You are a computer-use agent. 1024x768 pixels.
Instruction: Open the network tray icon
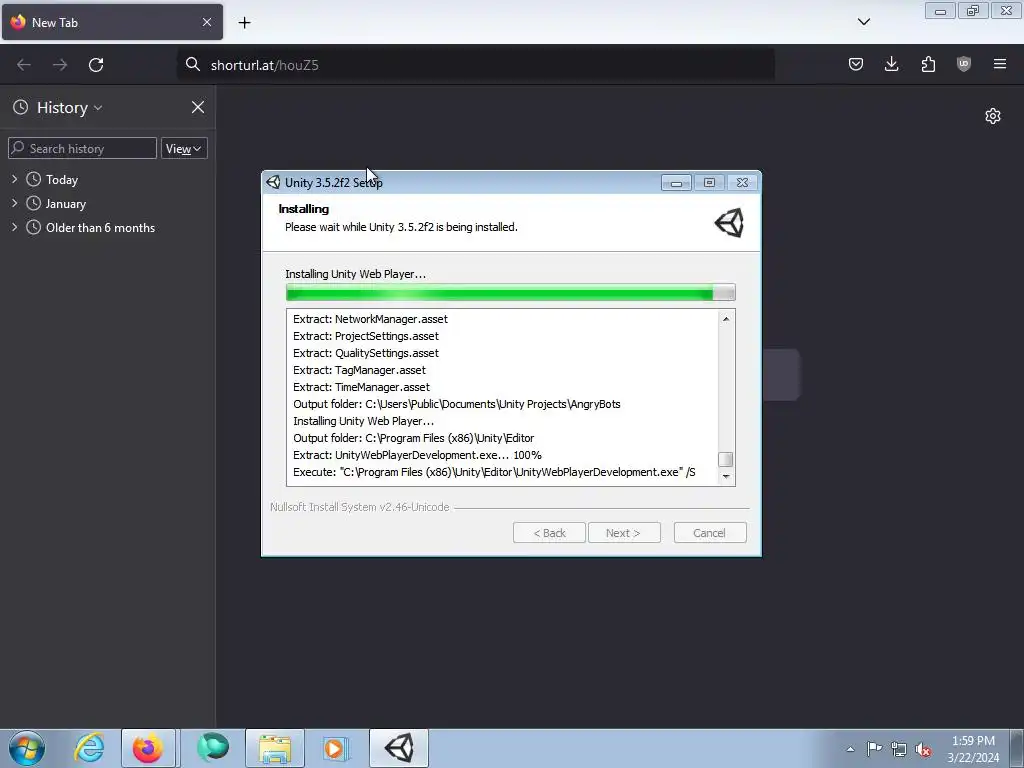click(x=899, y=749)
